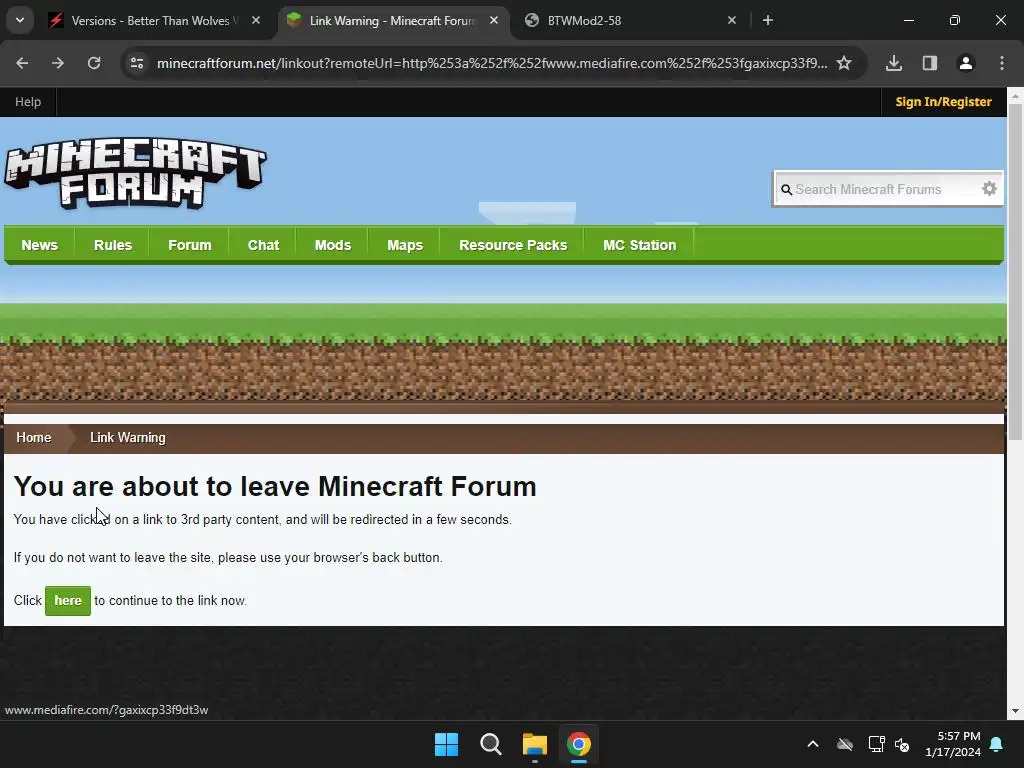Open the Resource Packs menu item

[x=513, y=245]
